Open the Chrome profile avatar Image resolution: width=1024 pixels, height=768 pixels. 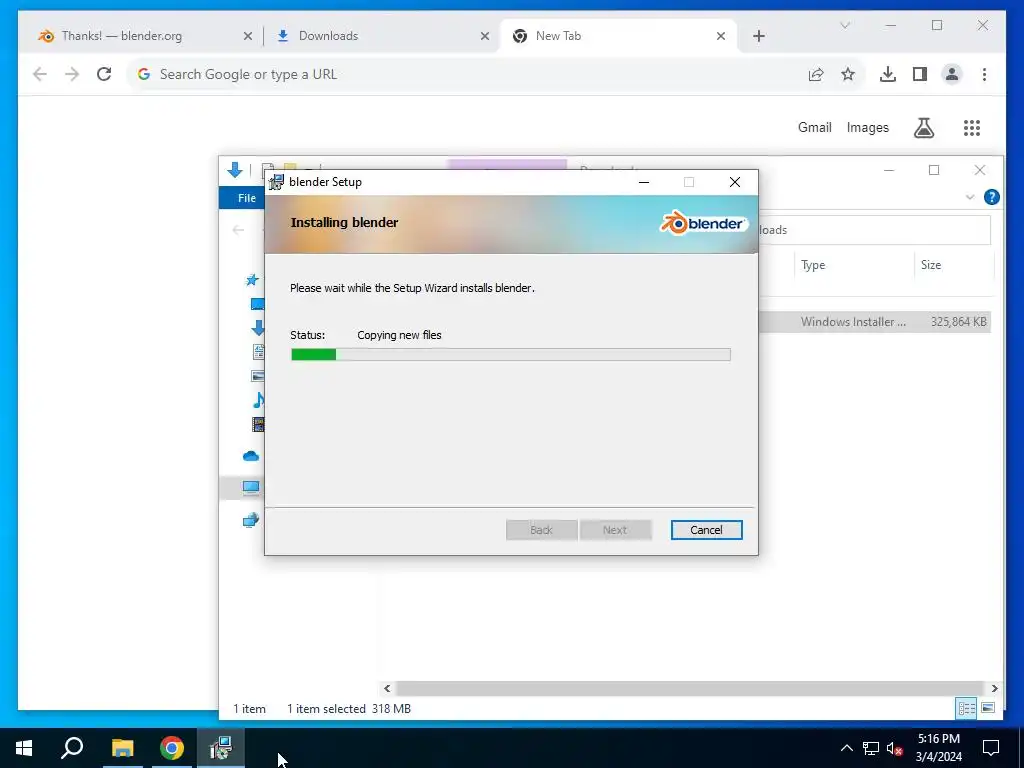pyautogui.click(x=952, y=74)
